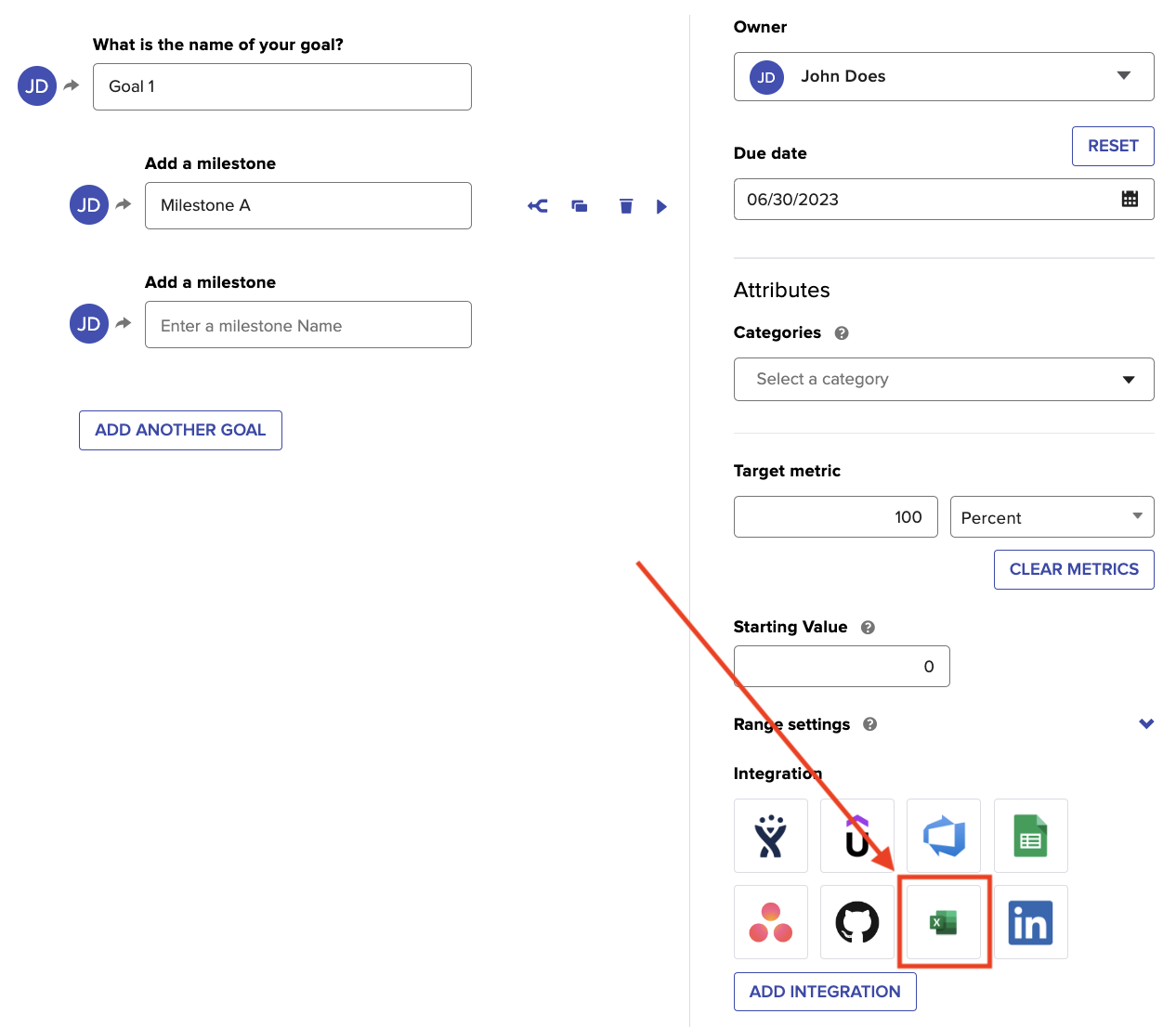Select the LinkedIn integration

1031,922
